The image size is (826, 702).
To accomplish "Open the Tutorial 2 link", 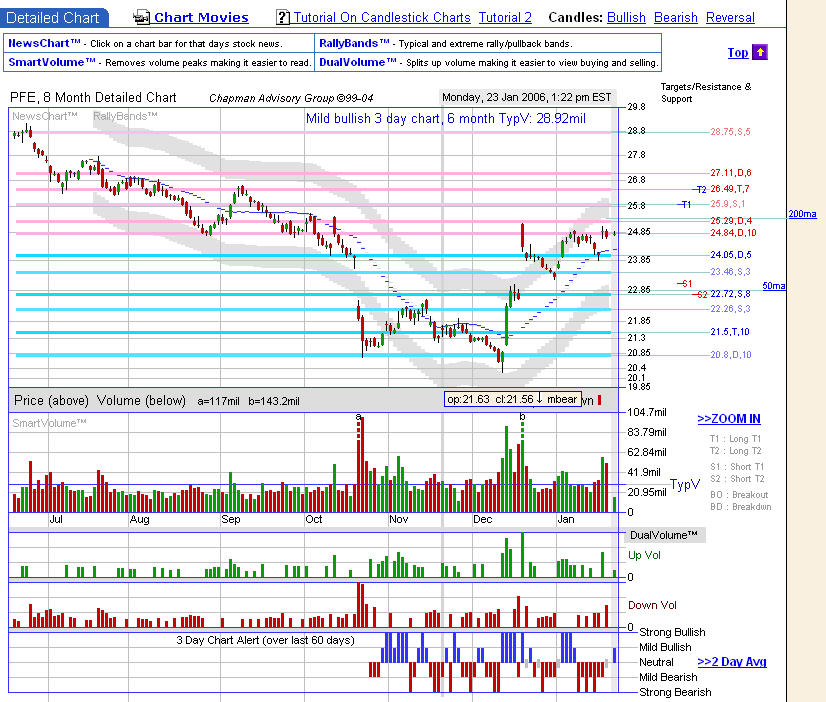I will (x=505, y=17).
